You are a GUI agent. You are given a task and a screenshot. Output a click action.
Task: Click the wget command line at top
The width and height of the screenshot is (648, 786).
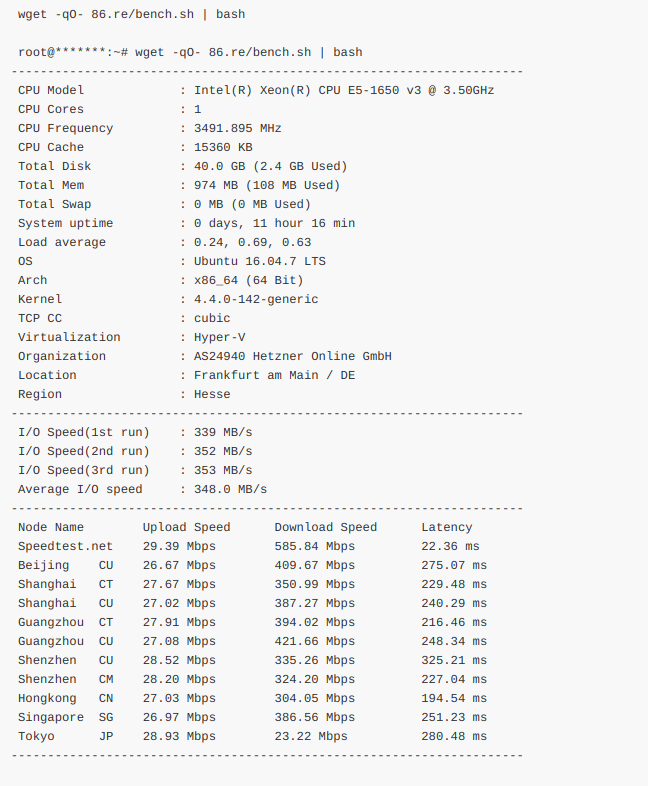pyautogui.click(x=131, y=14)
